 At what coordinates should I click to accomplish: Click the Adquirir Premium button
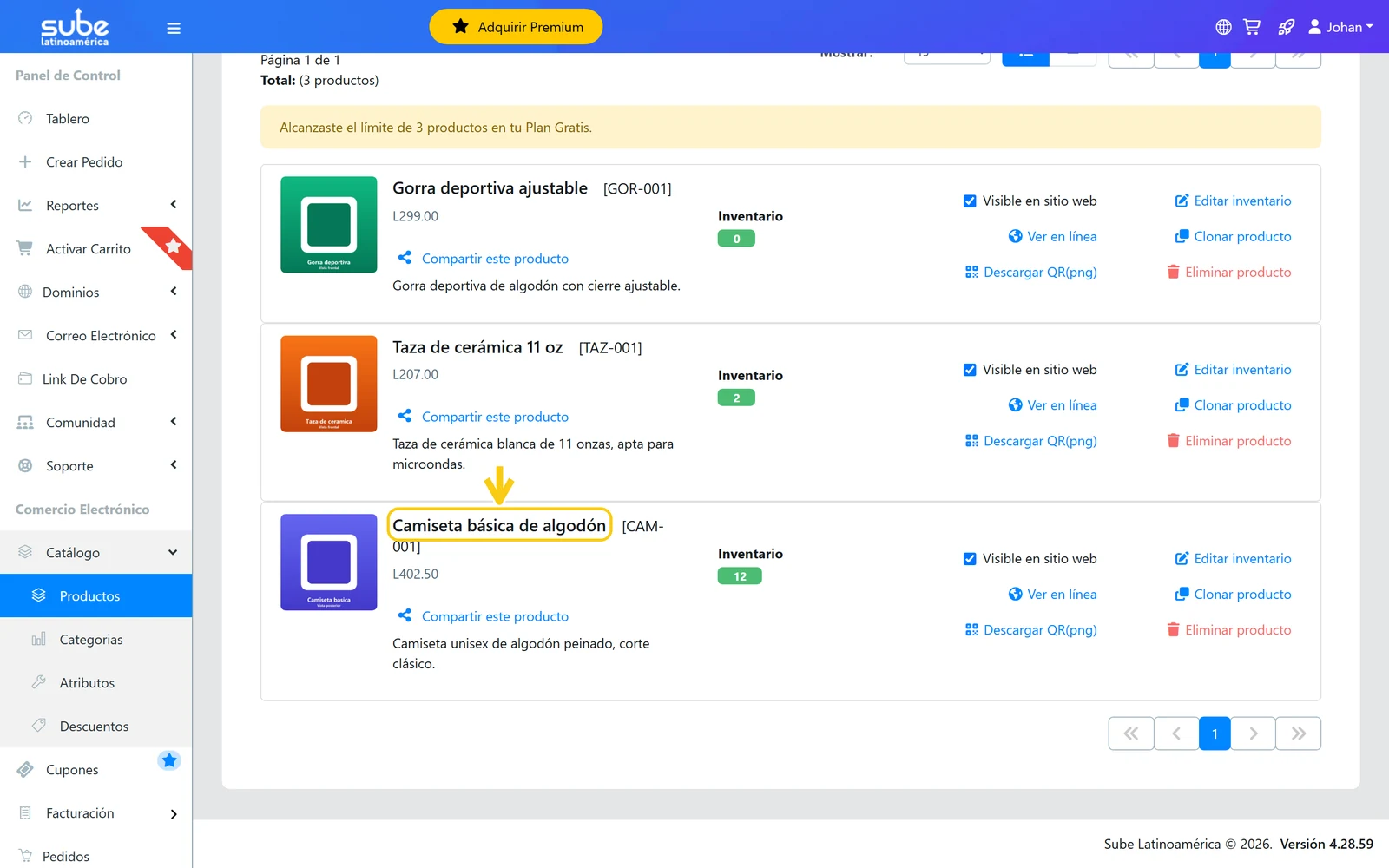tap(516, 27)
